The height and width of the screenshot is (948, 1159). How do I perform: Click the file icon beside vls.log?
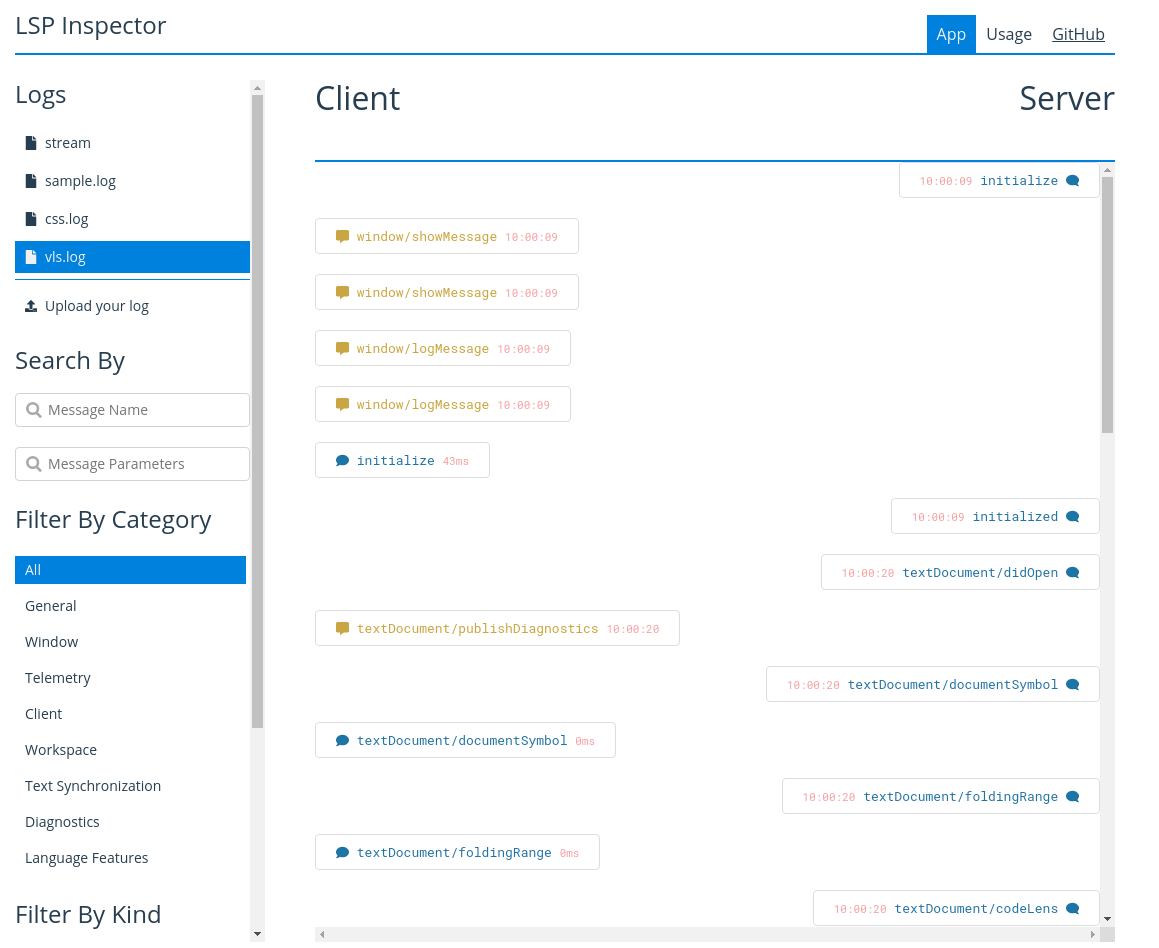click(31, 257)
